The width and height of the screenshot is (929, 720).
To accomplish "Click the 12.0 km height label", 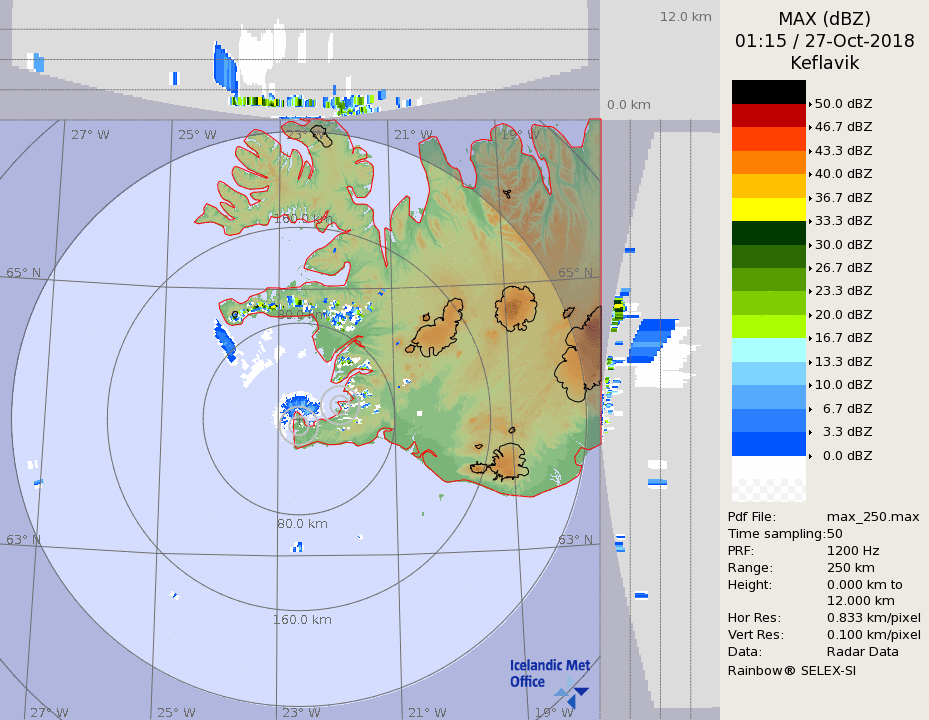I will (x=685, y=16).
